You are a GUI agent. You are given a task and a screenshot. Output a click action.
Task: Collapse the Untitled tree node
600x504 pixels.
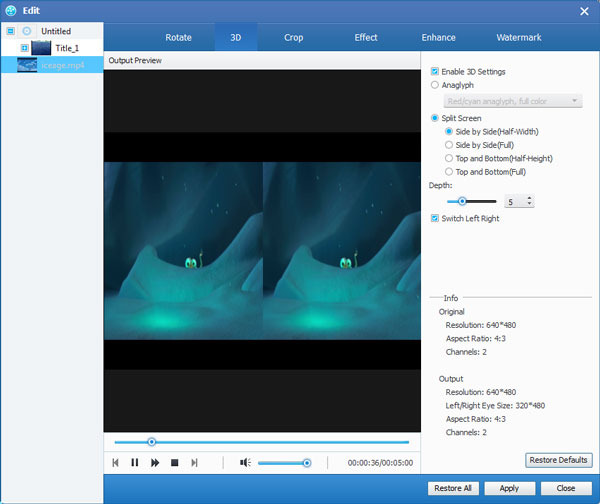point(11,31)
